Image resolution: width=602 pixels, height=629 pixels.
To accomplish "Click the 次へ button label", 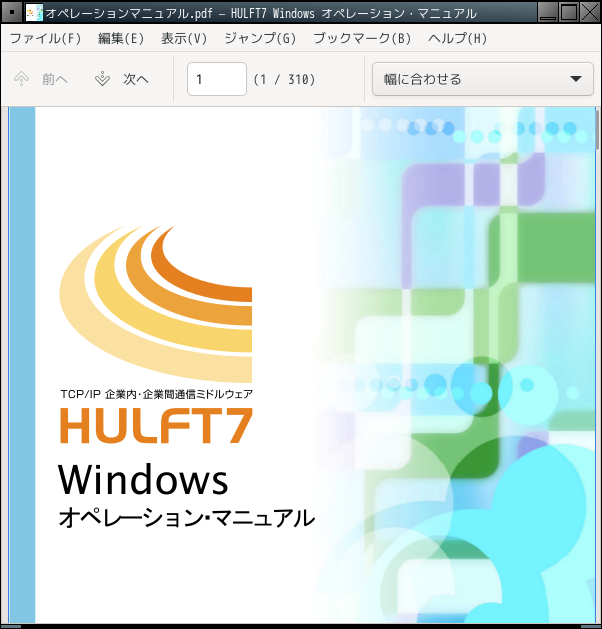I will tap(136, 79).
